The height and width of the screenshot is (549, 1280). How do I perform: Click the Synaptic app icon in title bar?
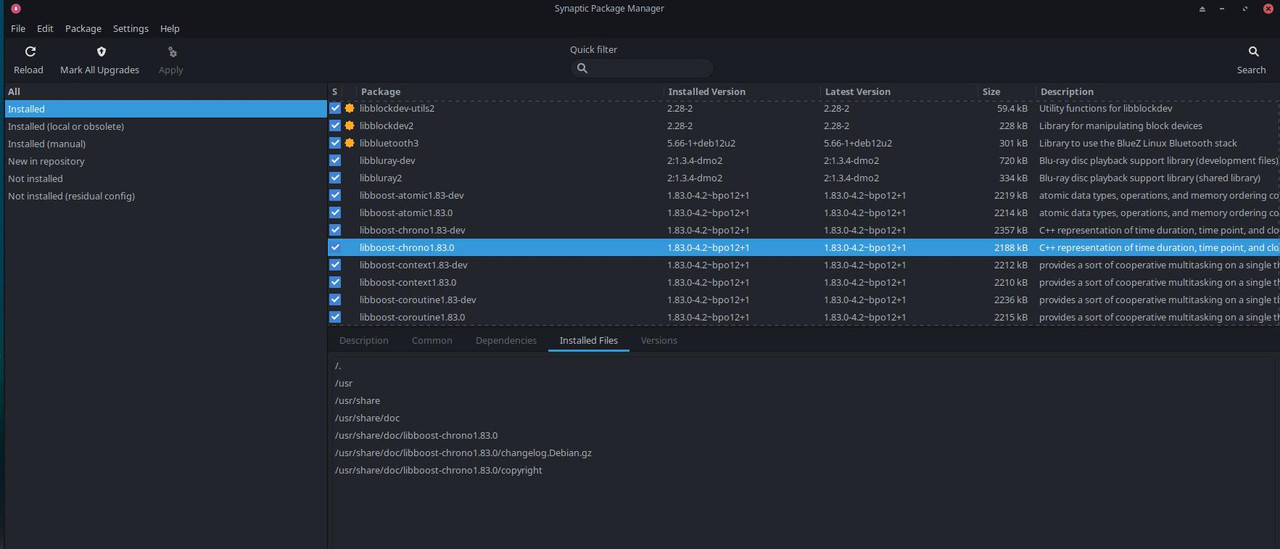pos(15,9)
